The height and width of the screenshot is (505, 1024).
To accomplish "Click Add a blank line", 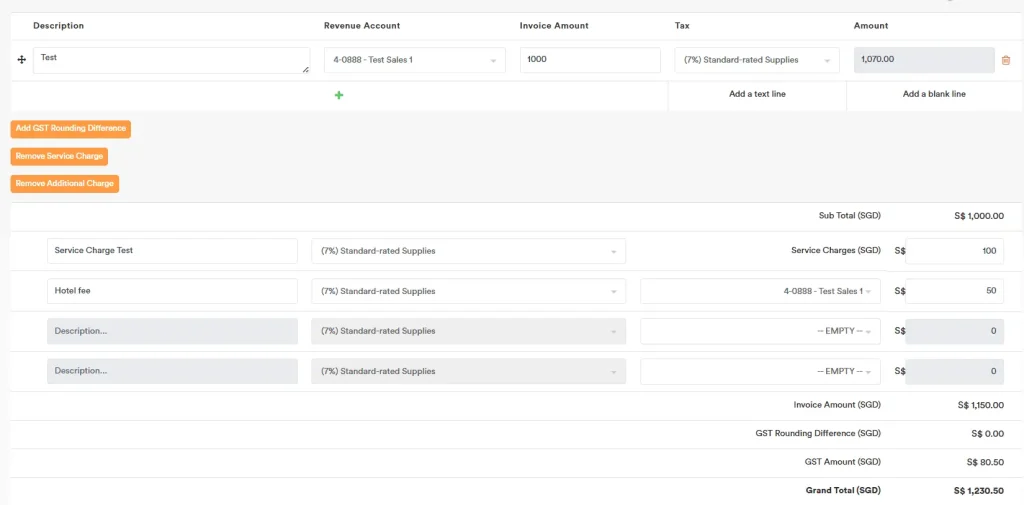I will tap(934, 94).
